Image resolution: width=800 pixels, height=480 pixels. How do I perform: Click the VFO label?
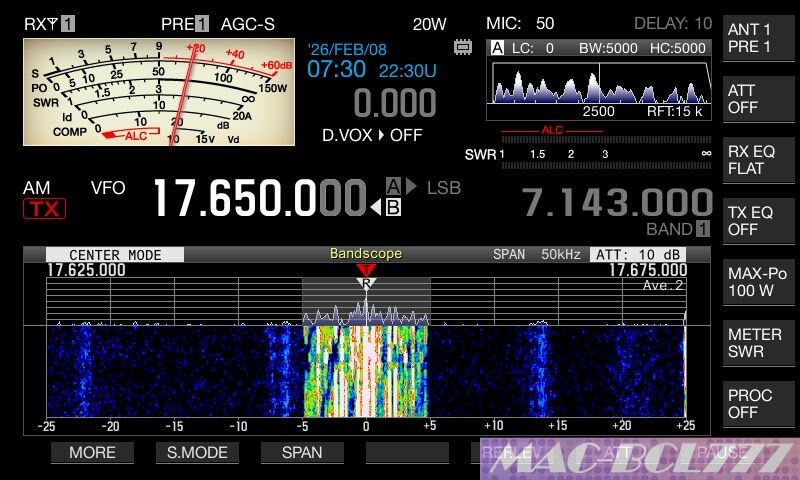108,188
